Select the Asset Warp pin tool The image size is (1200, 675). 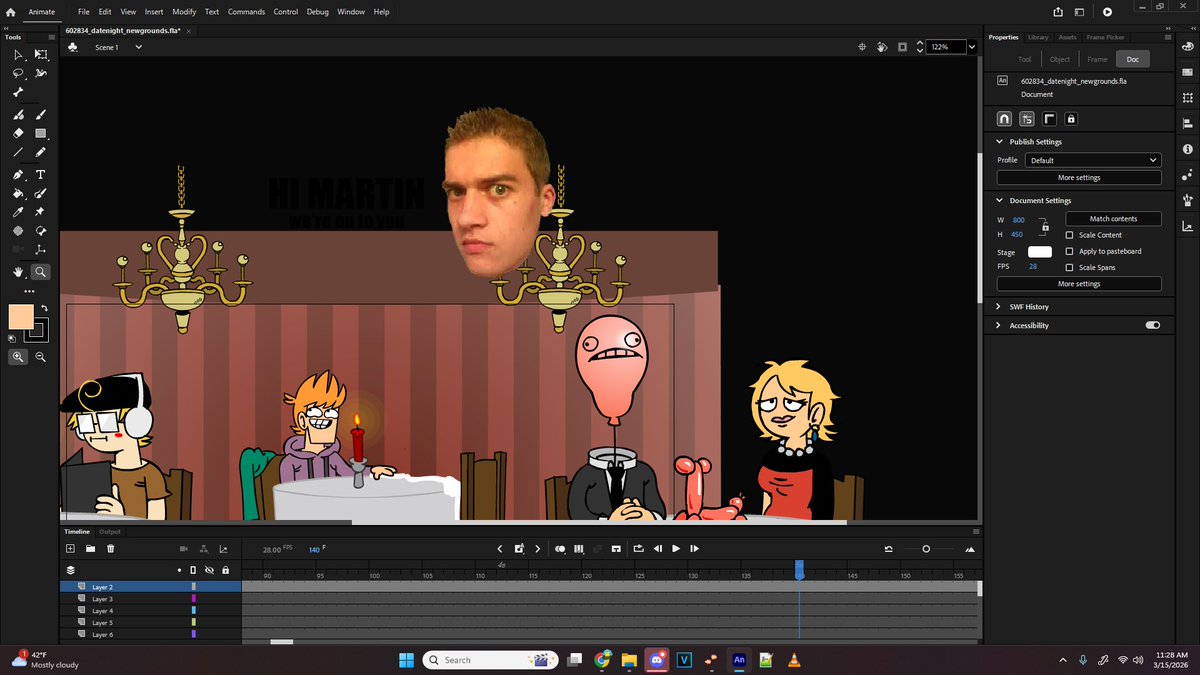point(41,212)
